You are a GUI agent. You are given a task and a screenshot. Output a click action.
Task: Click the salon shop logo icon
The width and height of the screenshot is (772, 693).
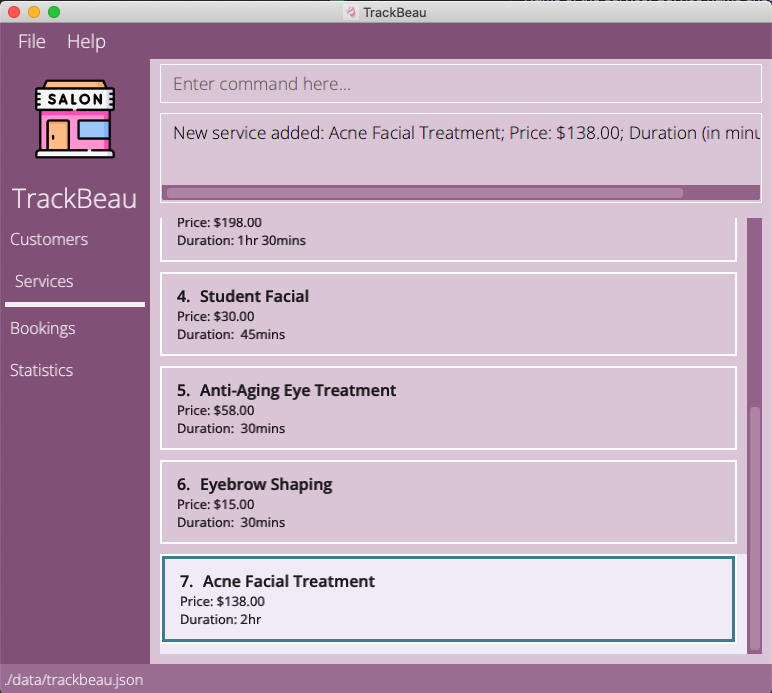click(x=75, y=119)
